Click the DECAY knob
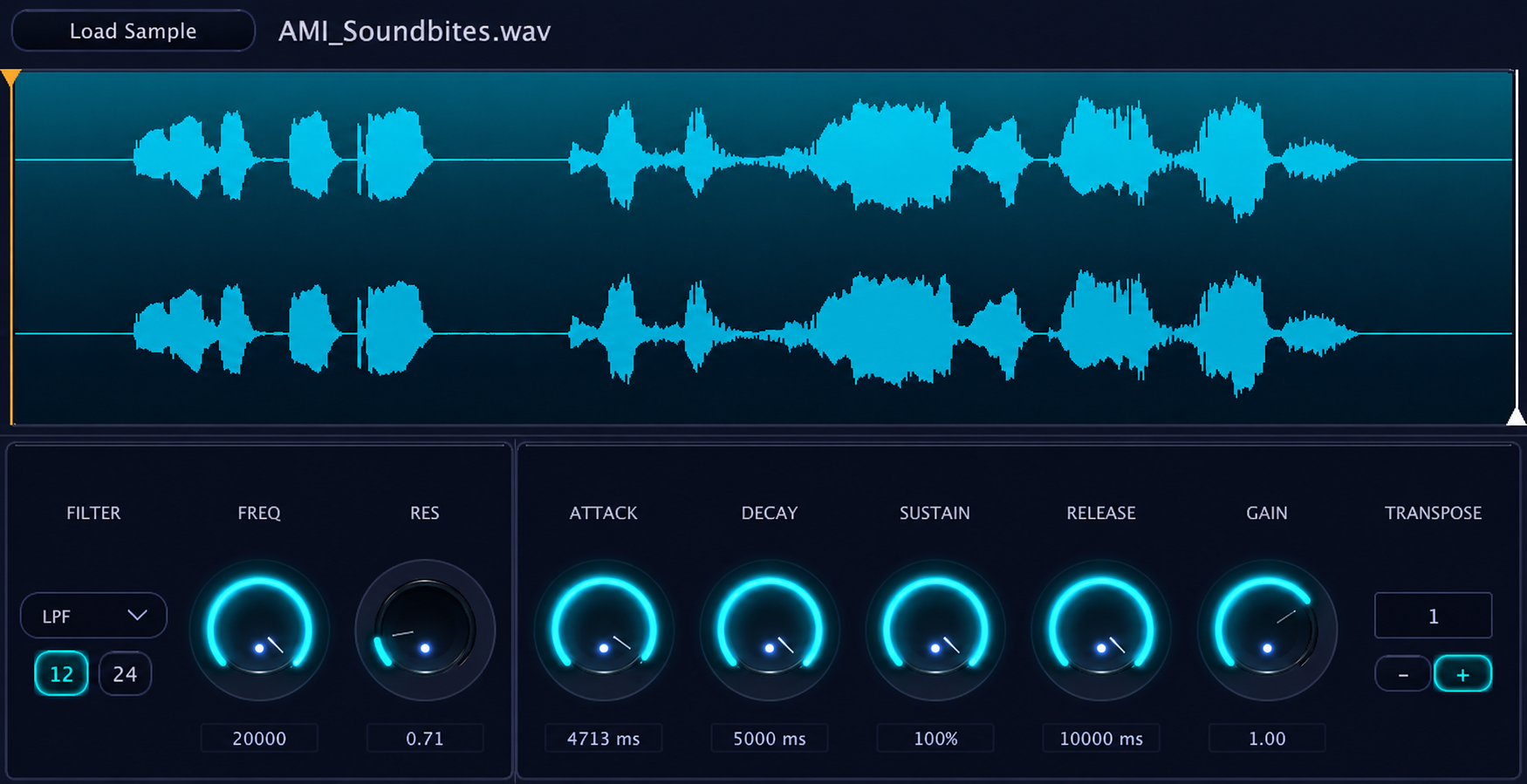1527x784 pixels. 770,630
